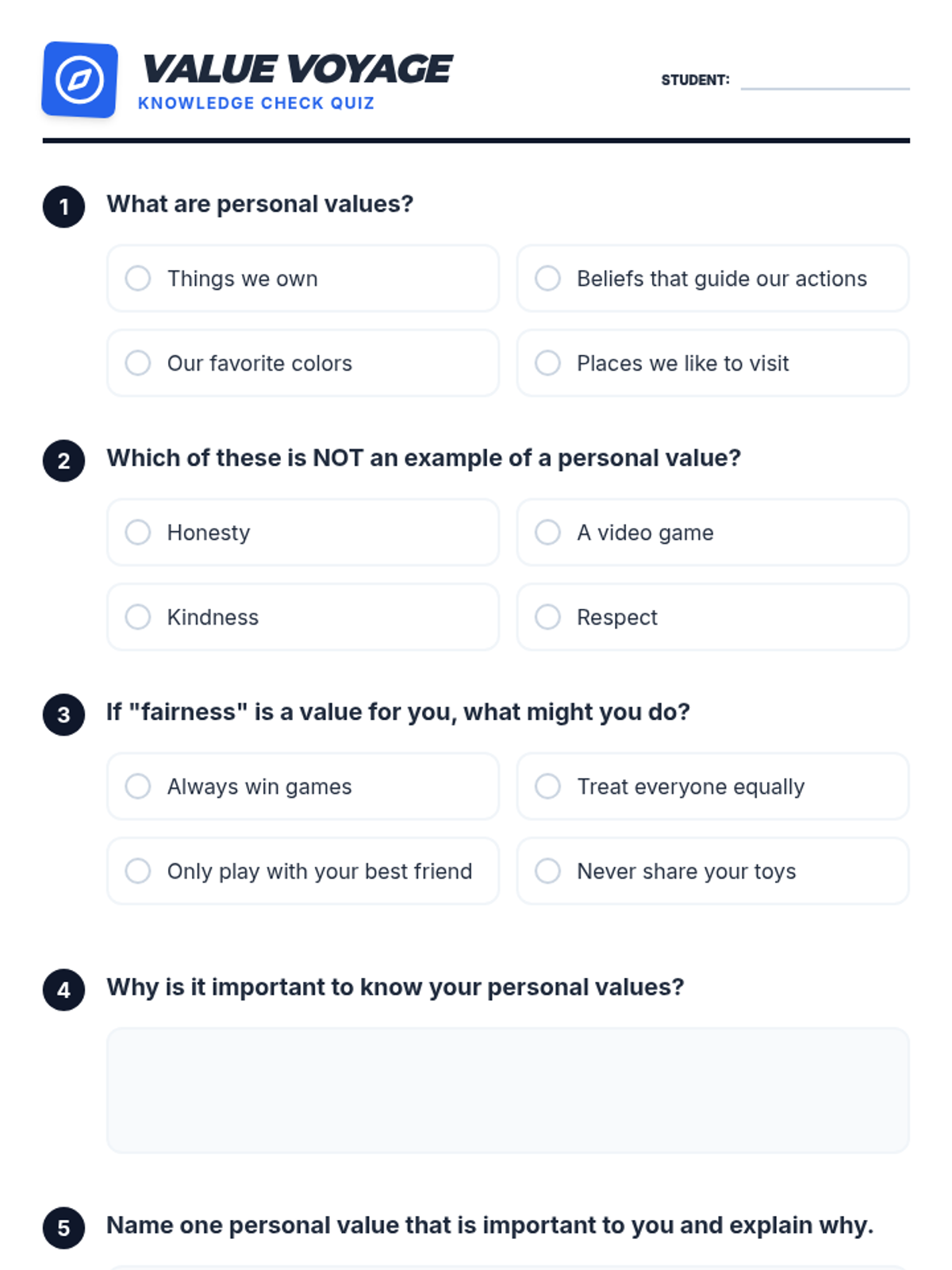Choose 'Treat everyone equally'
The width and height of the screenshot is (952, 1270).
click(712, 787)
